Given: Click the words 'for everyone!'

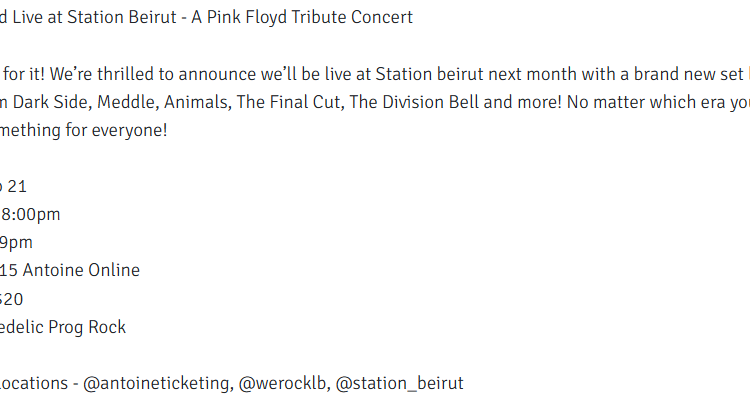Looking at the screenshot, I should click(x=116, y=130).
